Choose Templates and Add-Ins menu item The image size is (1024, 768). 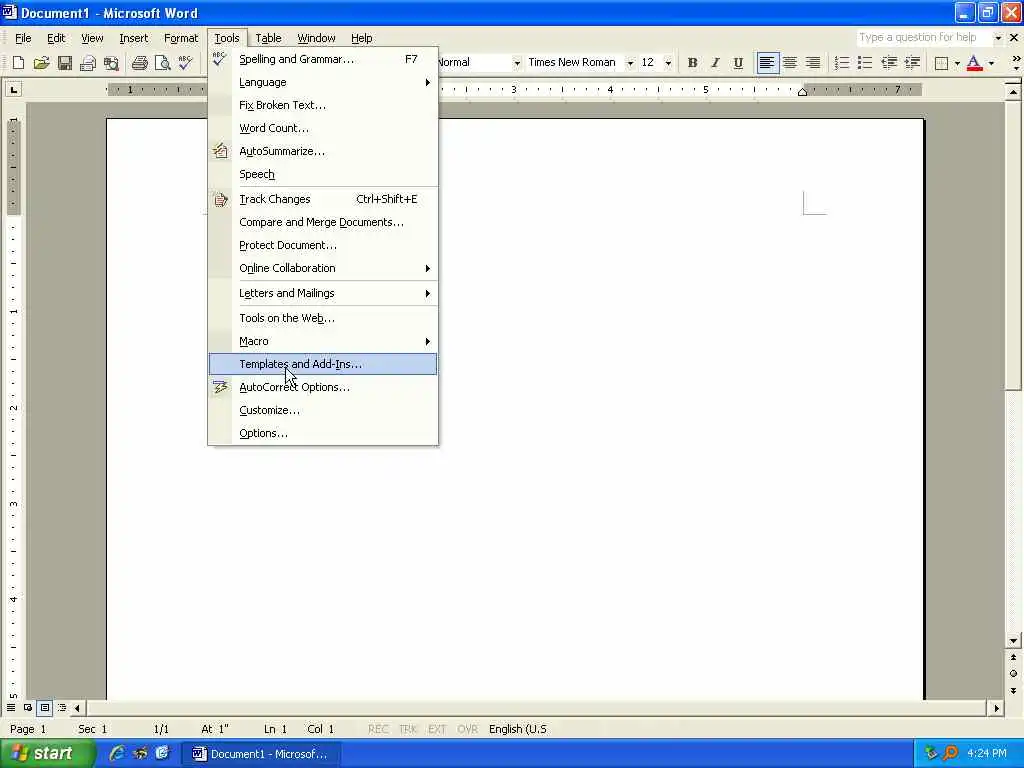(323, 364)
